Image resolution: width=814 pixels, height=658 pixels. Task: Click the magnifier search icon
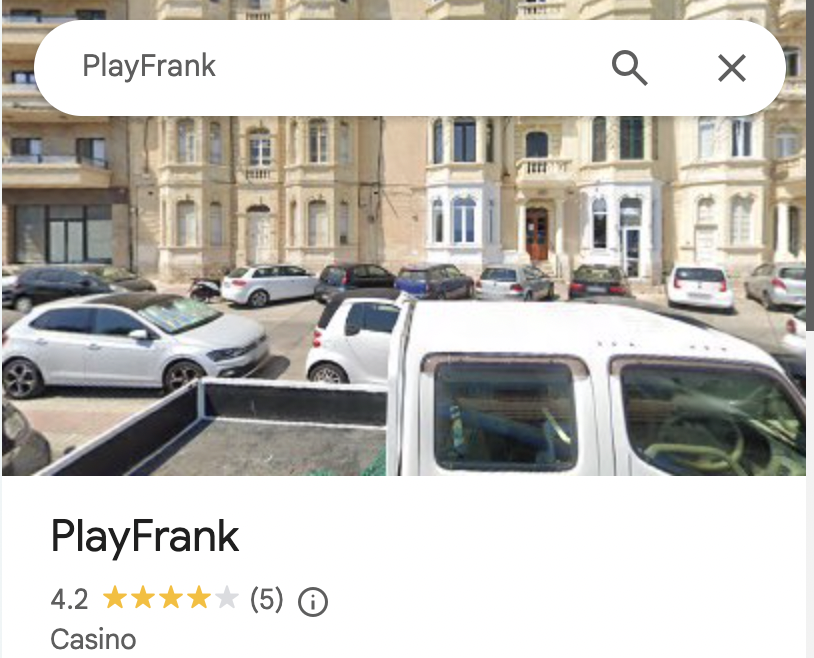click(629, 68)
